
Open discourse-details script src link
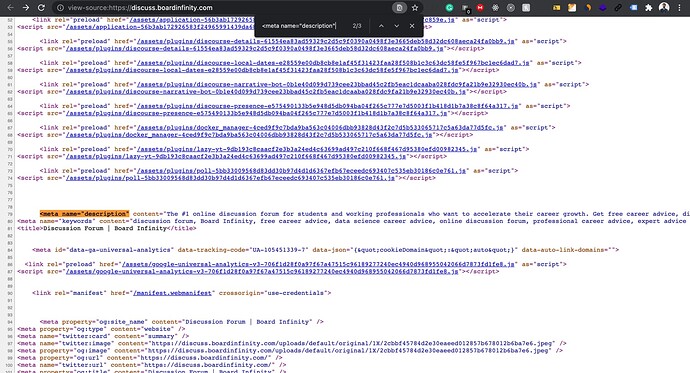(x=255, y=48)
